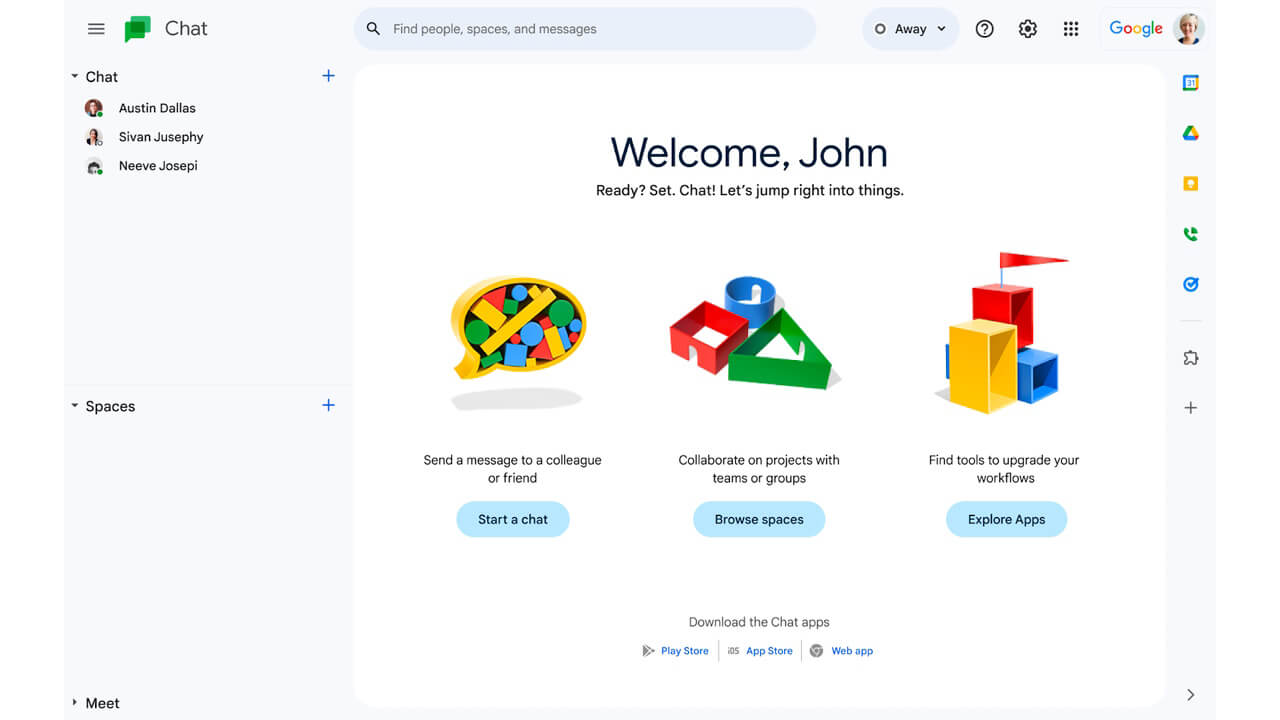The height and width of the screenshot is (720, 1280).
Task: Click the Browse spaces button
Action: (x=759, y=519)
